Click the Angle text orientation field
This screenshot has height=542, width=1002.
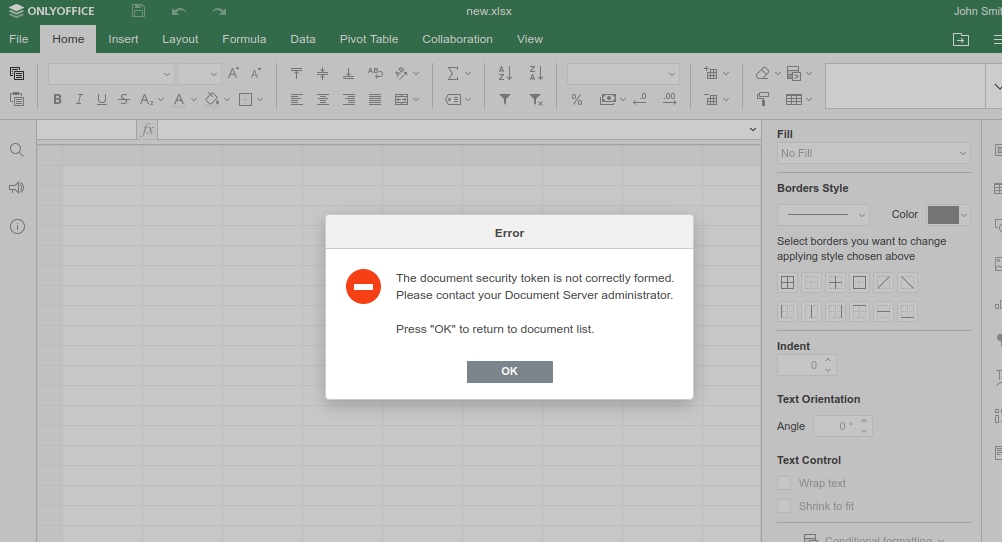coord(834,426)
